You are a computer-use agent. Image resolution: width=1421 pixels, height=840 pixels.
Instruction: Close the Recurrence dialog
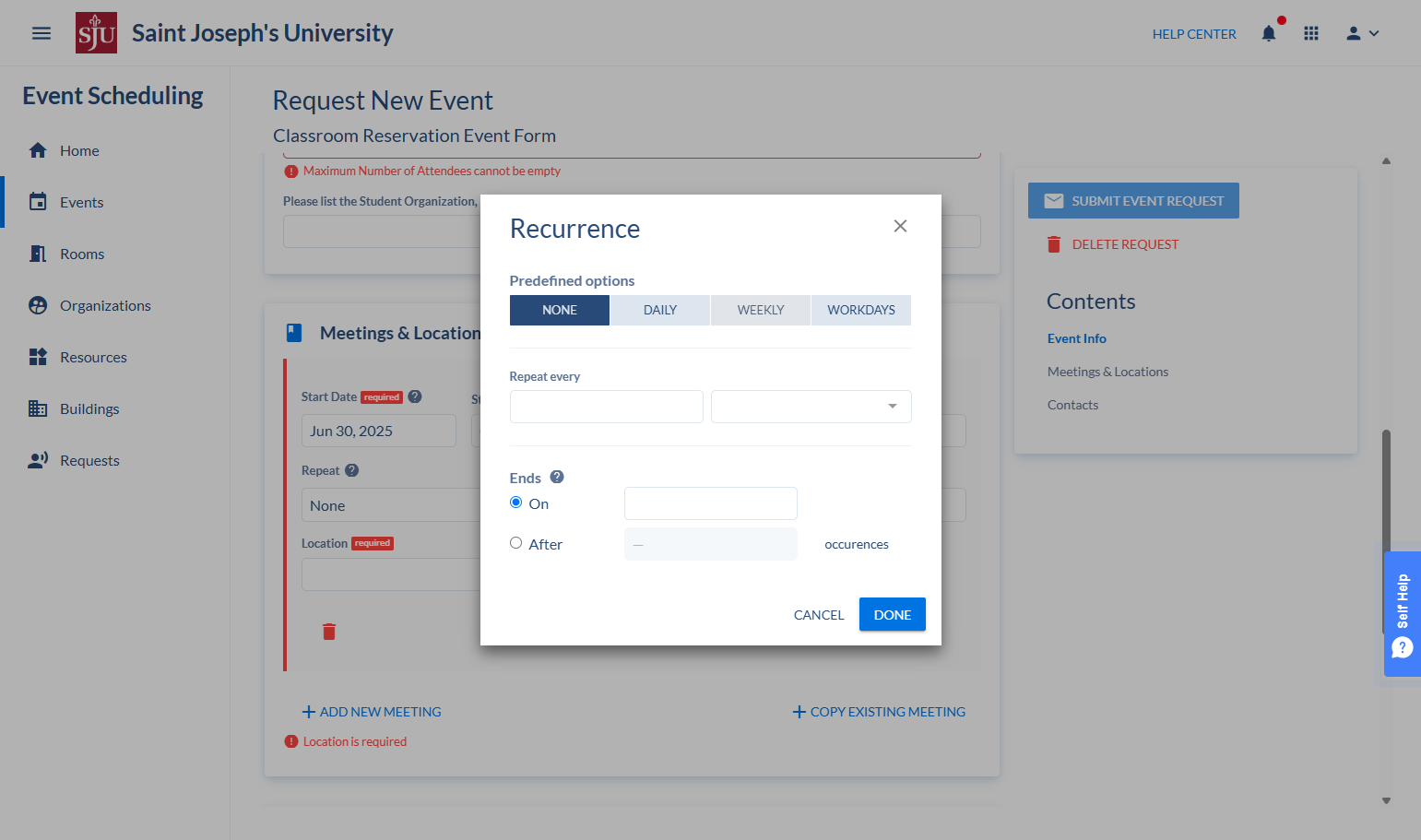901,226
